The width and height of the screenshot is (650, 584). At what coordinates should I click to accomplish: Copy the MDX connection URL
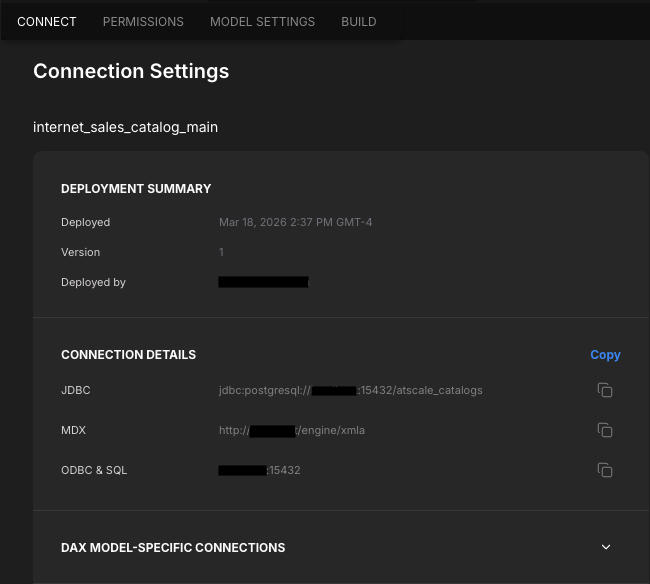pyautogui.click(x=605, y=430)
